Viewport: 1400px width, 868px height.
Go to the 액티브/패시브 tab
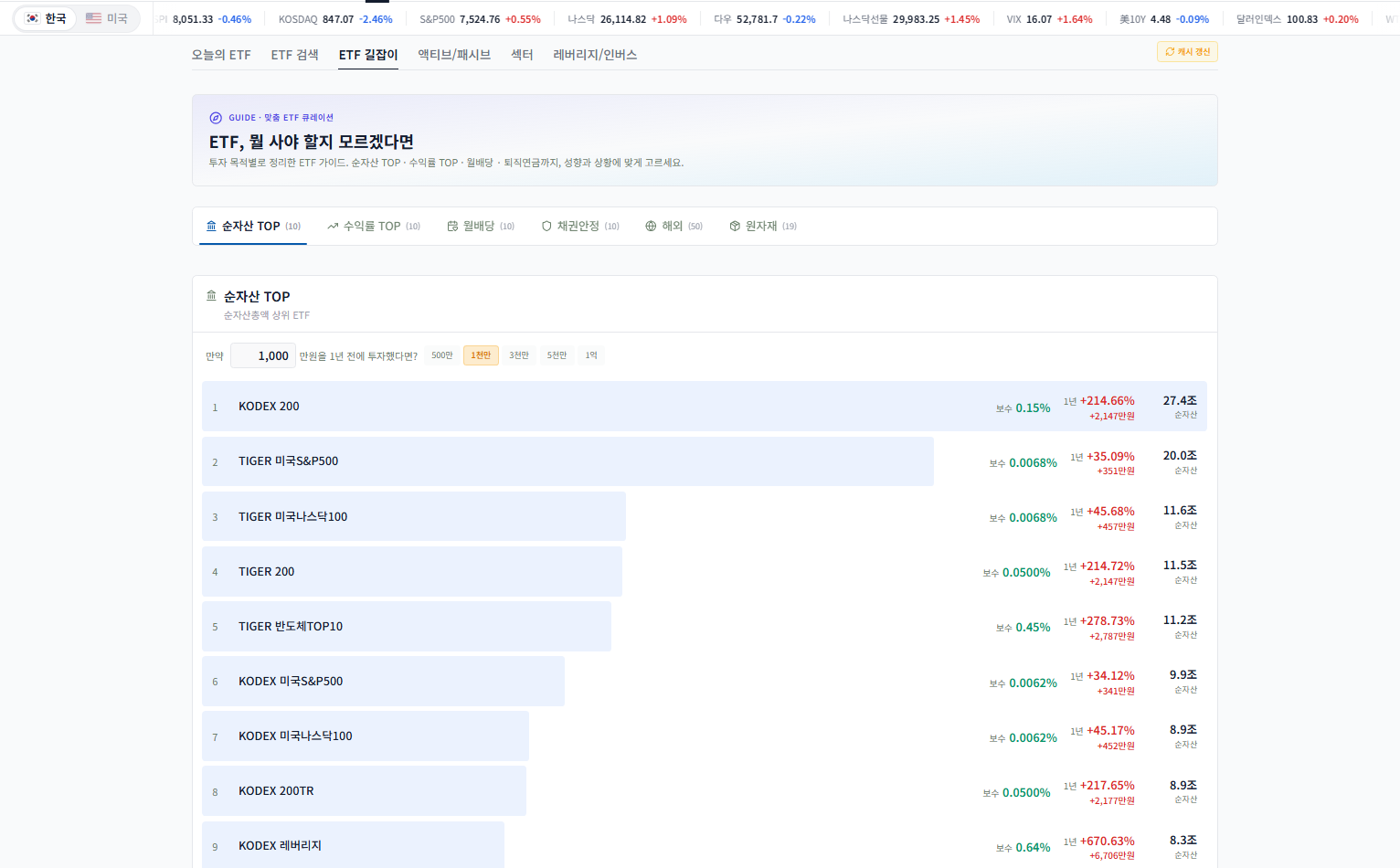[x=454, y=55]
